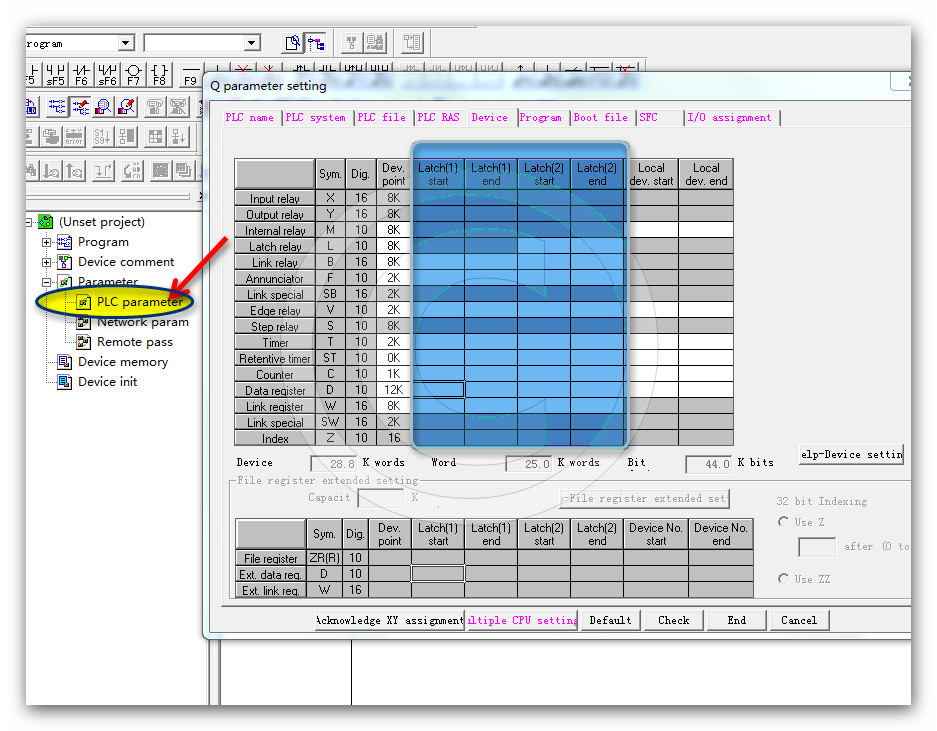This screenshot has height=731, width=937.
Task: Click the Check button
Action: point(673,620)
